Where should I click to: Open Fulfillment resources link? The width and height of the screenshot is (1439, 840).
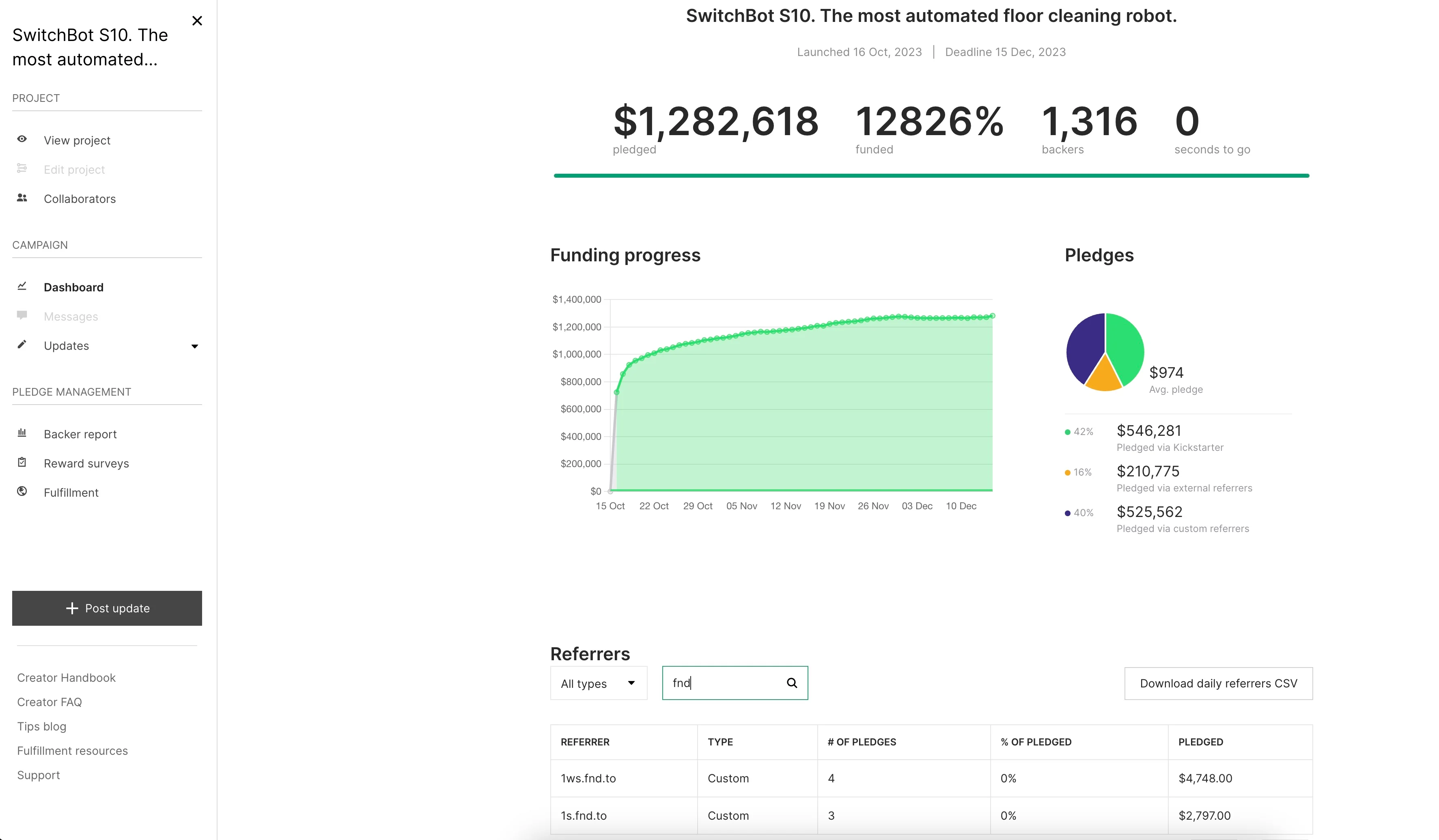pyautogui.click(x=72, y=751)
